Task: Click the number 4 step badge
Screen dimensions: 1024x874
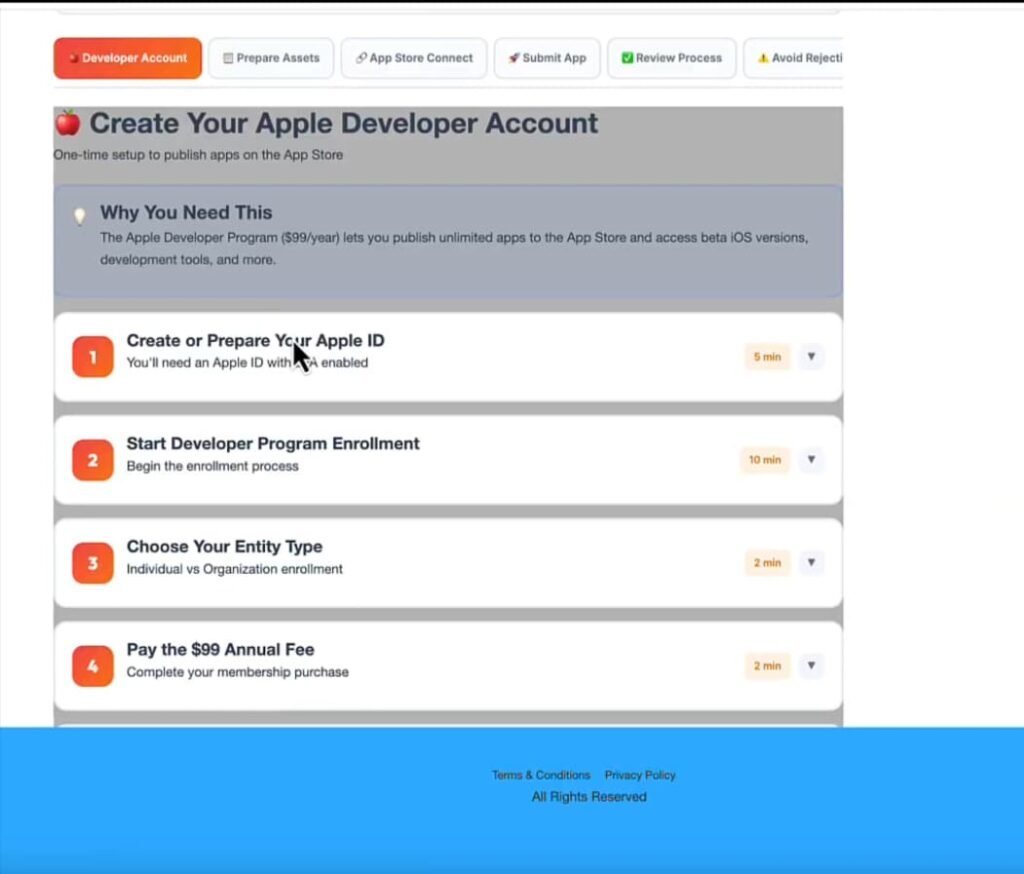Action: (x=91, y=665)
